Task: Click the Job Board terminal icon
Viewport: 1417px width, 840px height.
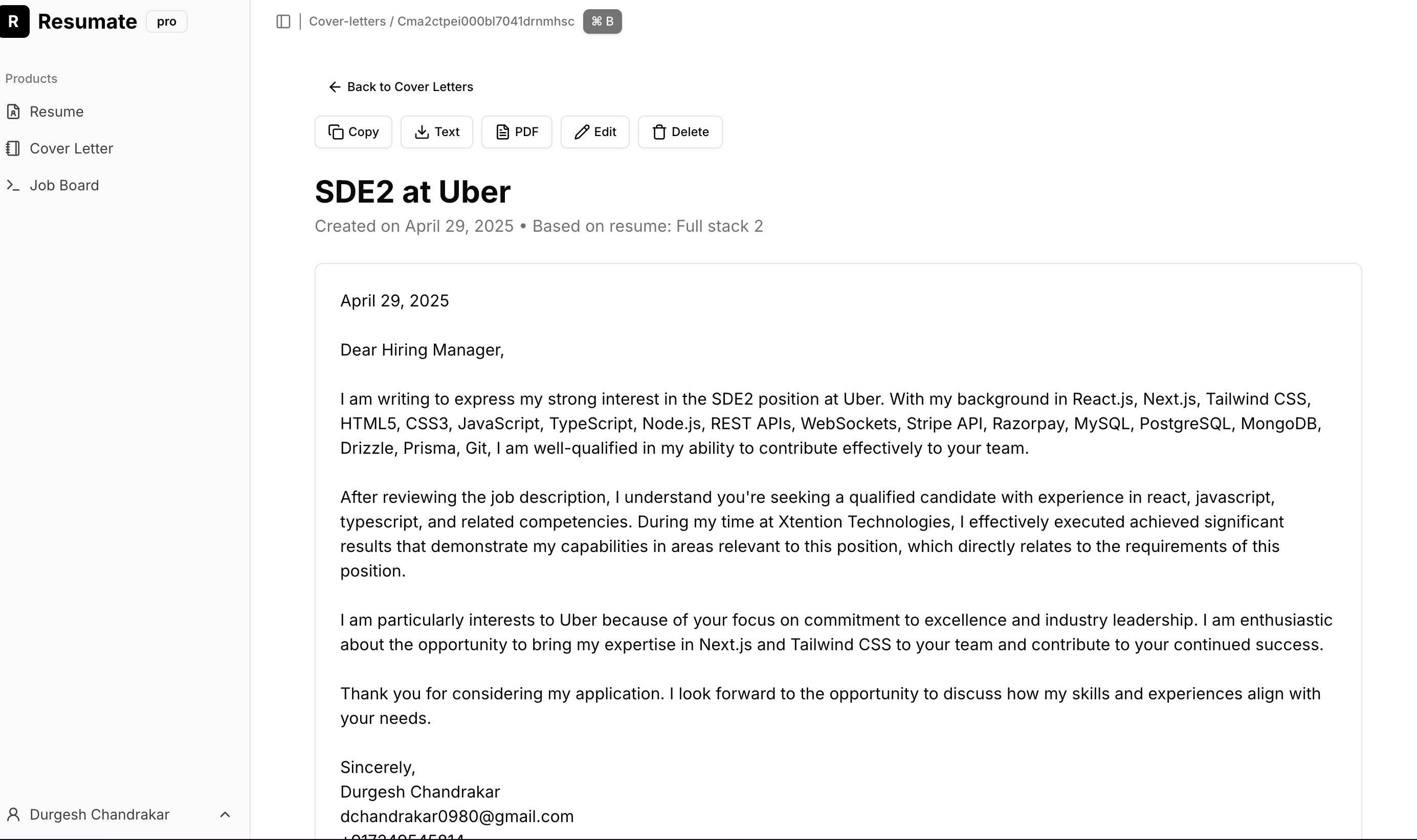Action: pos(13,185)
